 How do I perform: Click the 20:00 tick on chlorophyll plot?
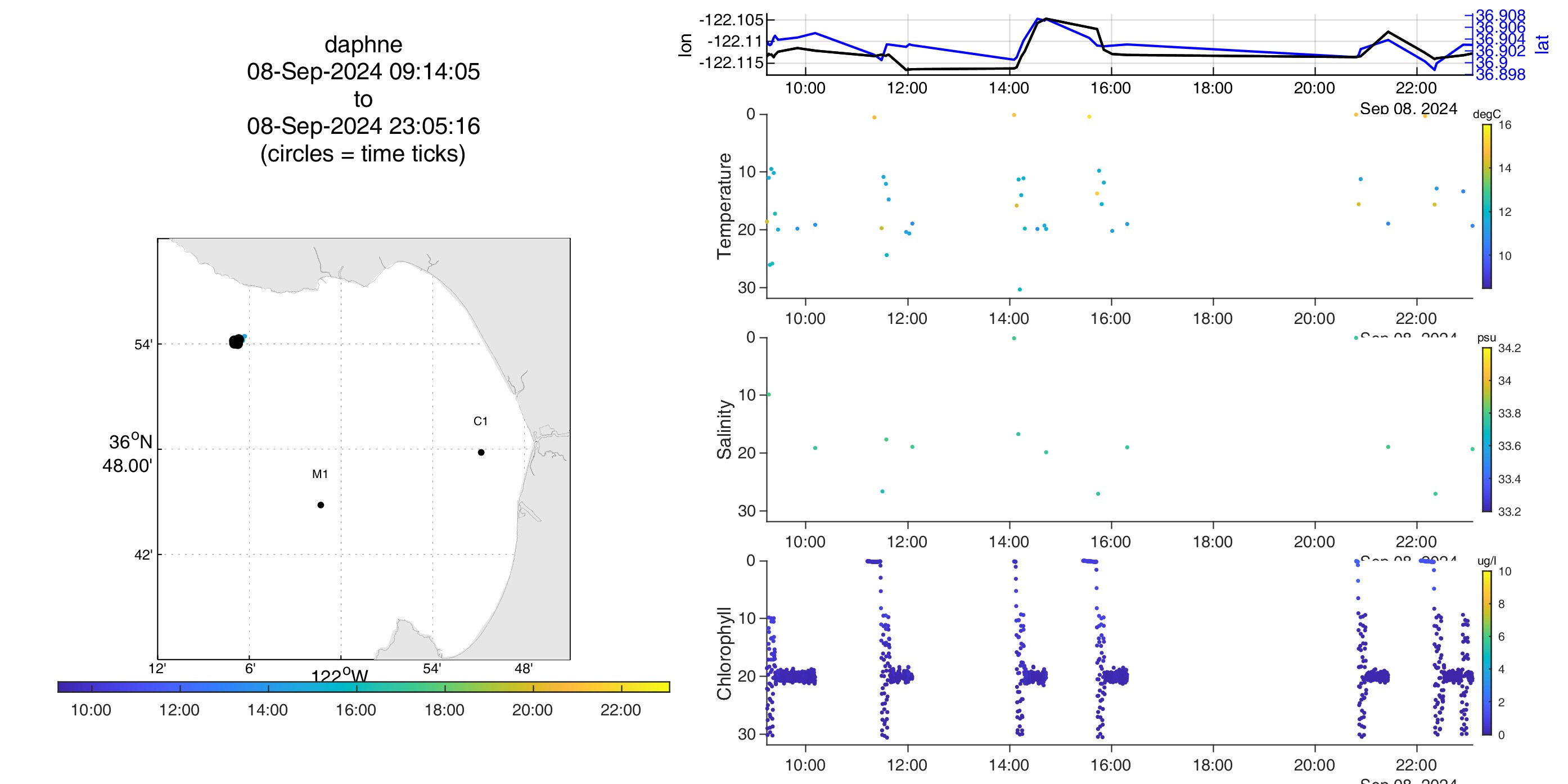point(1314,765)
